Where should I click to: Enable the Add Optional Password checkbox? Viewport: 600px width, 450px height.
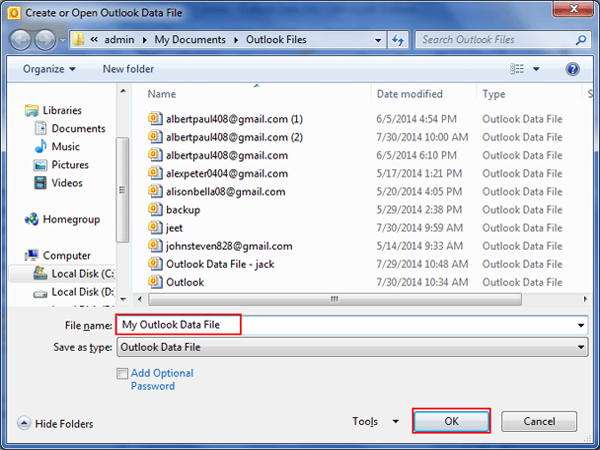click(122, 373)
